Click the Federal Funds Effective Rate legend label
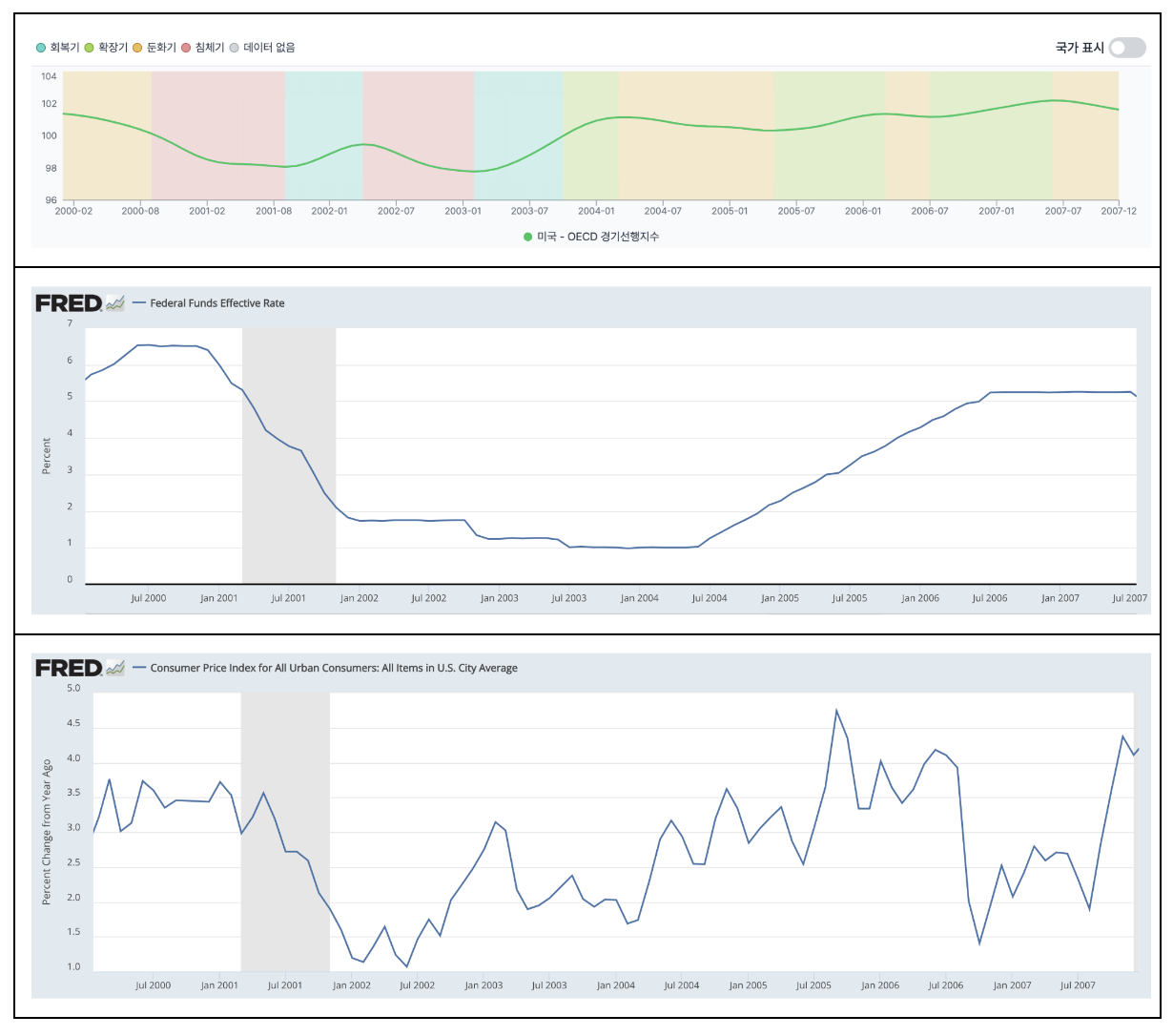Image resolution: width=1173 pixels, height=1036 pixels. [216, 303]
